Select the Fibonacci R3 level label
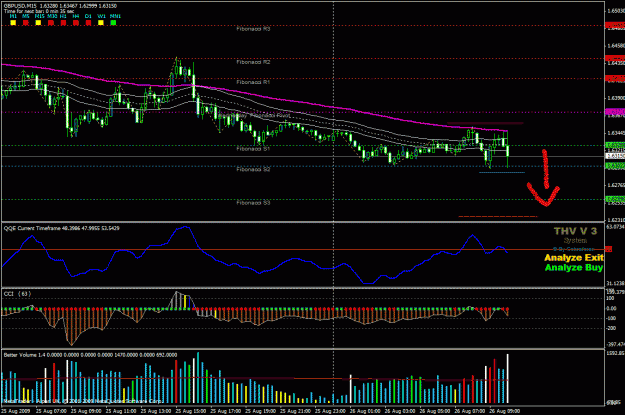This screenshot has width=625, height=415. coord(253,29)
